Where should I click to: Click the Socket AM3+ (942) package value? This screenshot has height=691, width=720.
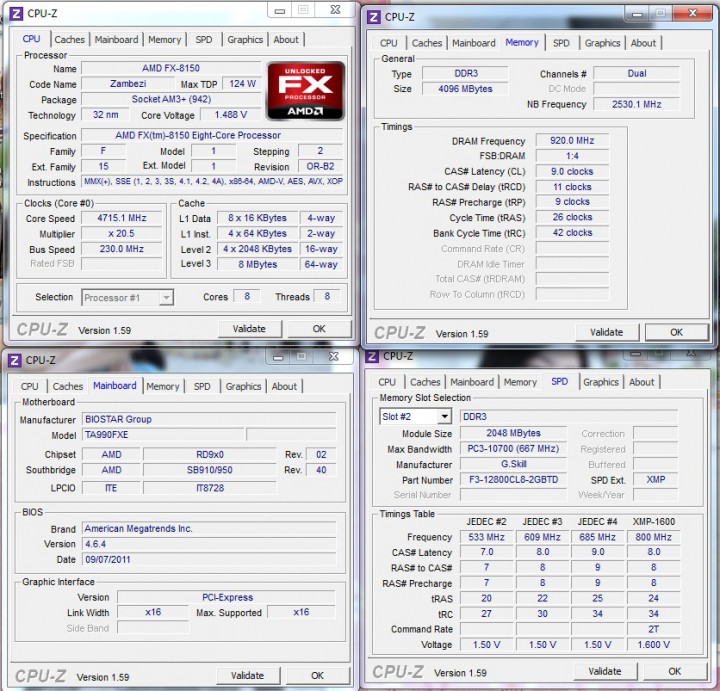coord(171,99)
